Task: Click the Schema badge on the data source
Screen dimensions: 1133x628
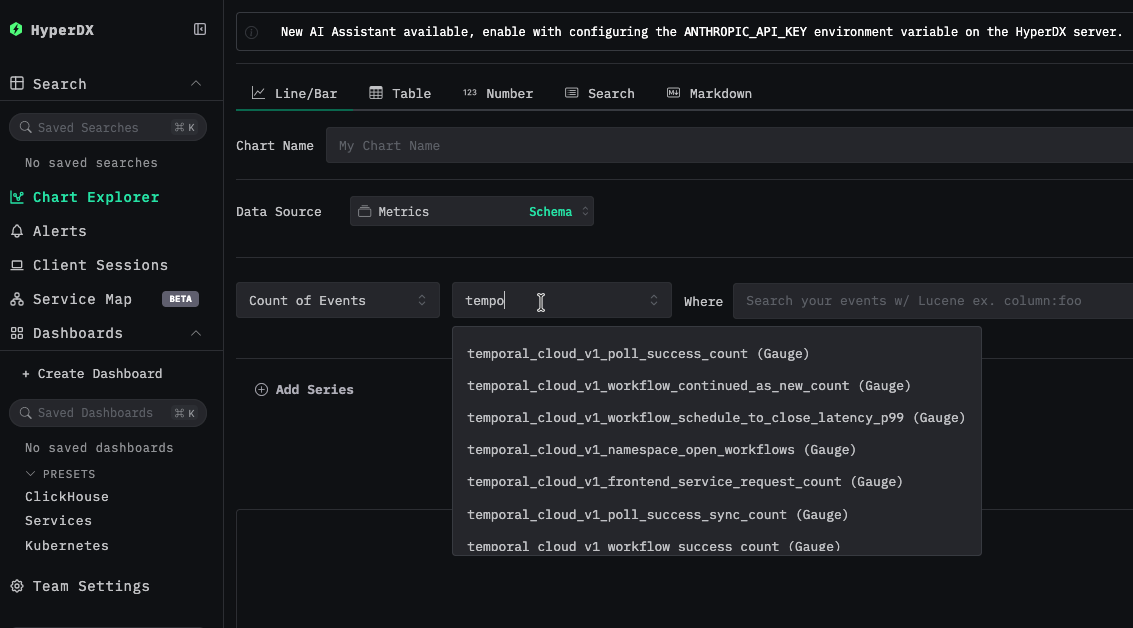Action: 551,211
